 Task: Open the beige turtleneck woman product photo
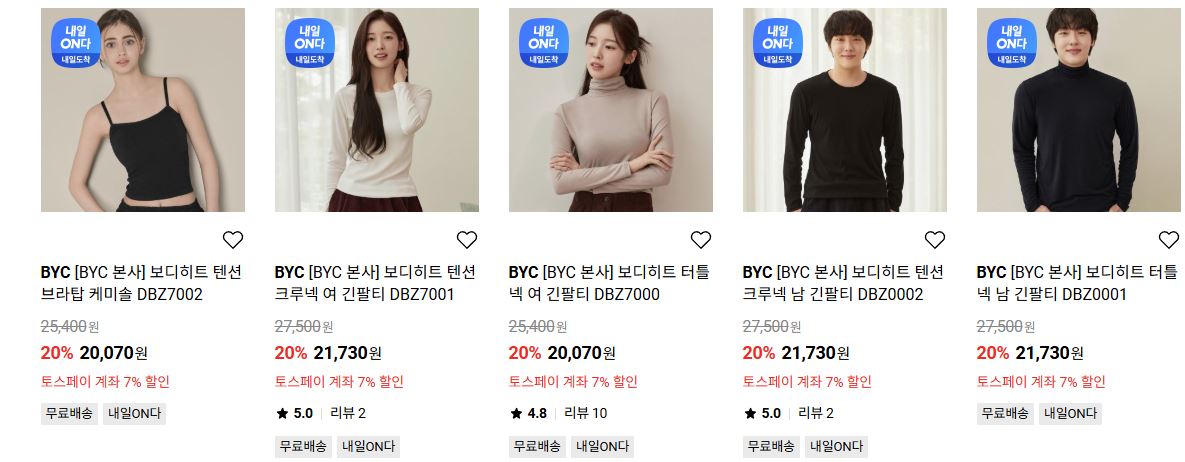pos(611,110)
